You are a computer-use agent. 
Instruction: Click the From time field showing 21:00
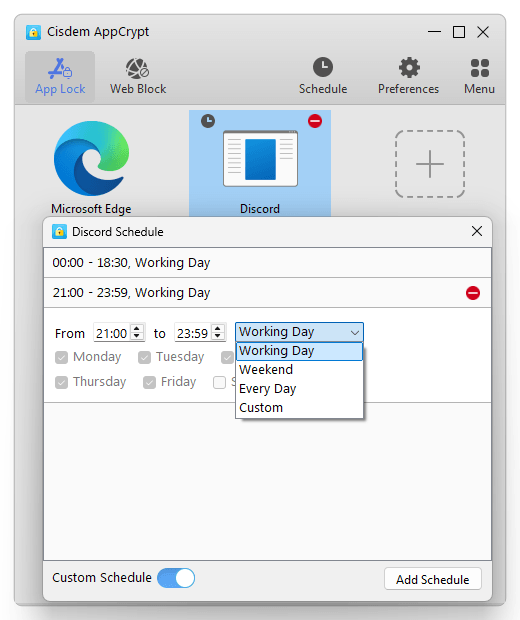[112, 333]
